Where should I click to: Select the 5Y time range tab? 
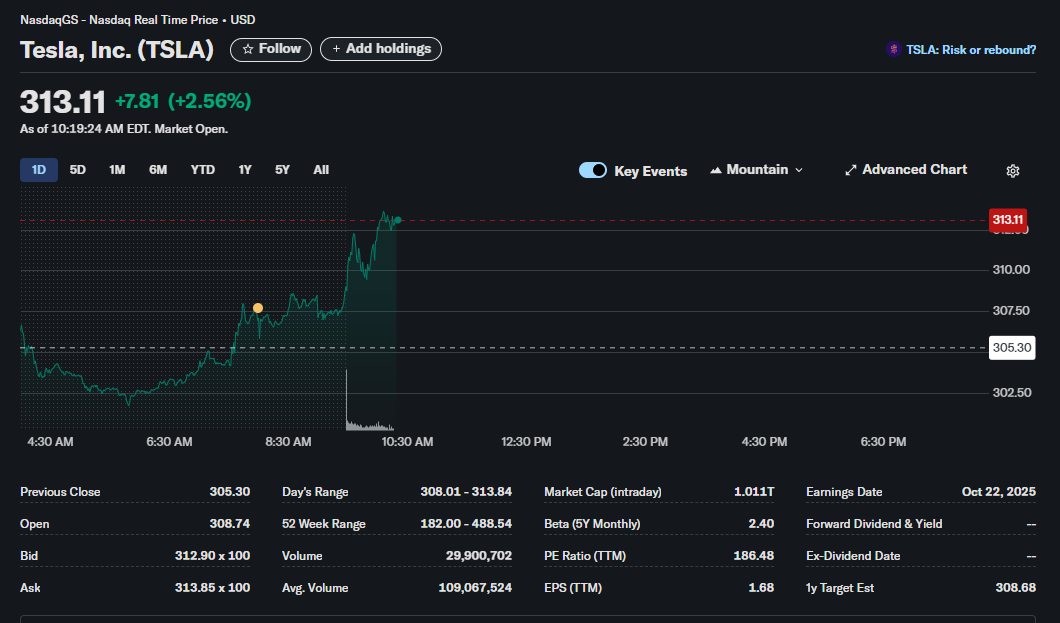[x=282, y=170]
